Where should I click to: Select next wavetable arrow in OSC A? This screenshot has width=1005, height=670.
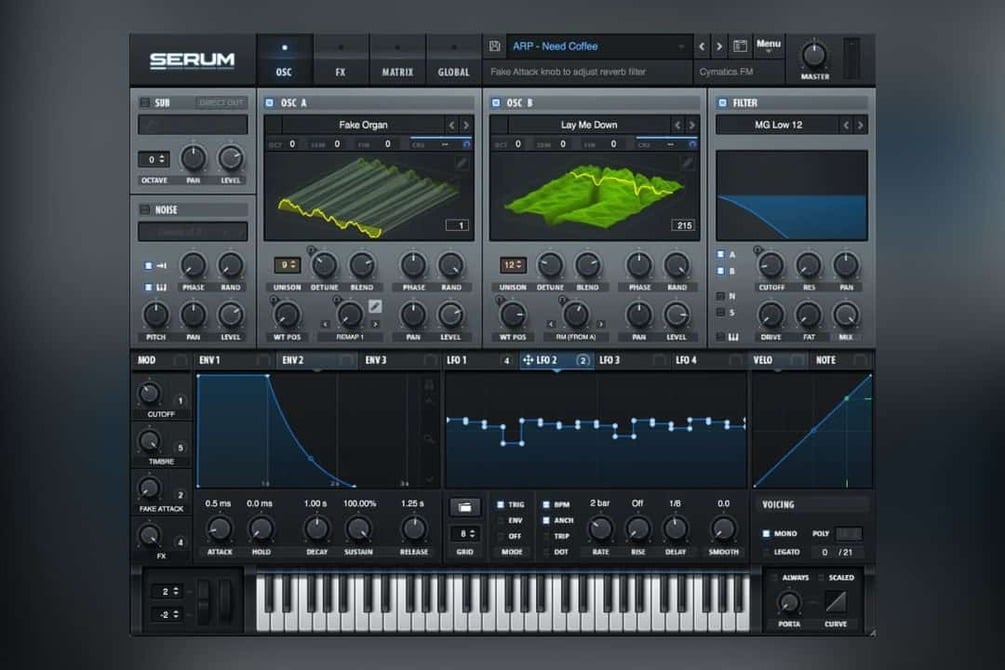466,125
